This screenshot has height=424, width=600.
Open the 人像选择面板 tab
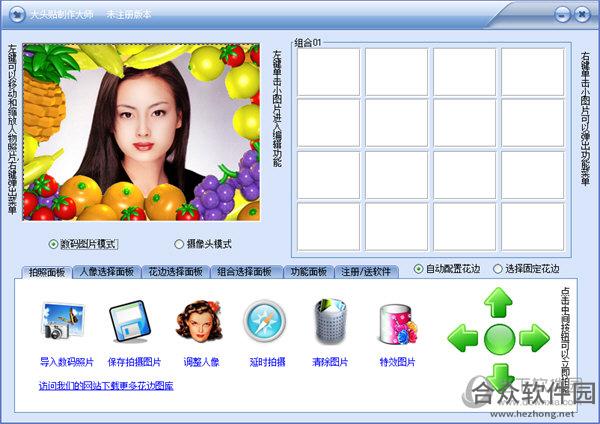[107, 272]
